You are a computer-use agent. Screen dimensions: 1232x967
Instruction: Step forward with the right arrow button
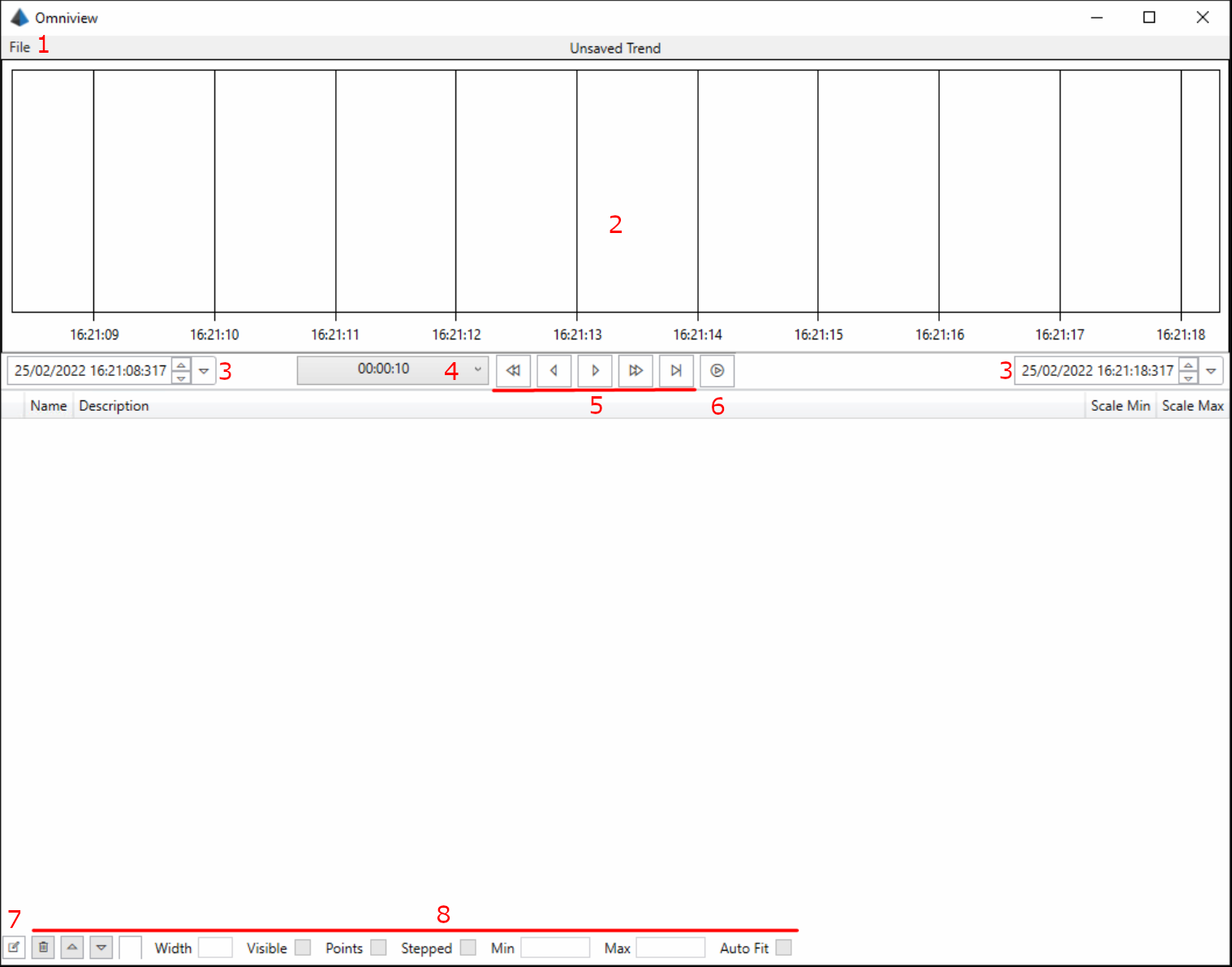tap(595, 371)
